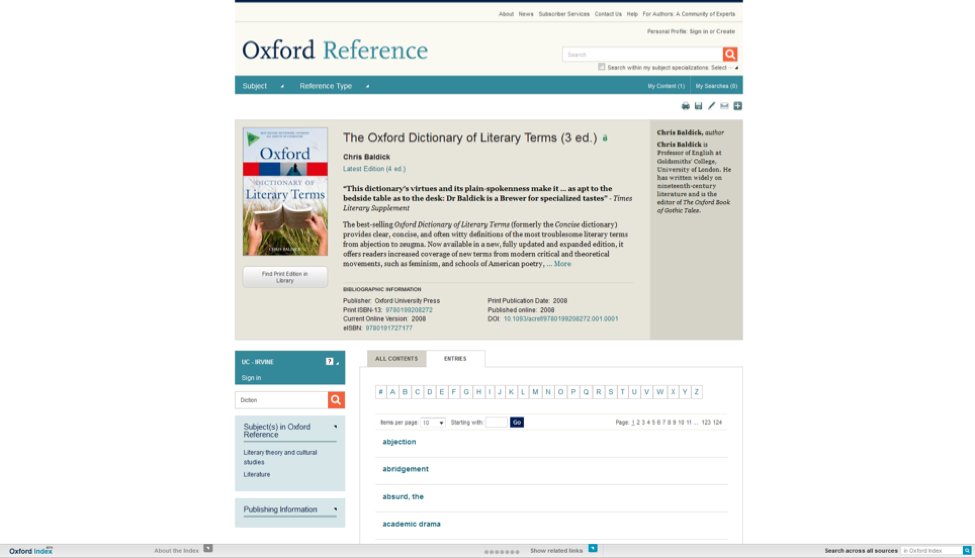Image resolution: width=975 pixels, height=558 pixels.
Task: Click the Help link
Action: [632, 14]
